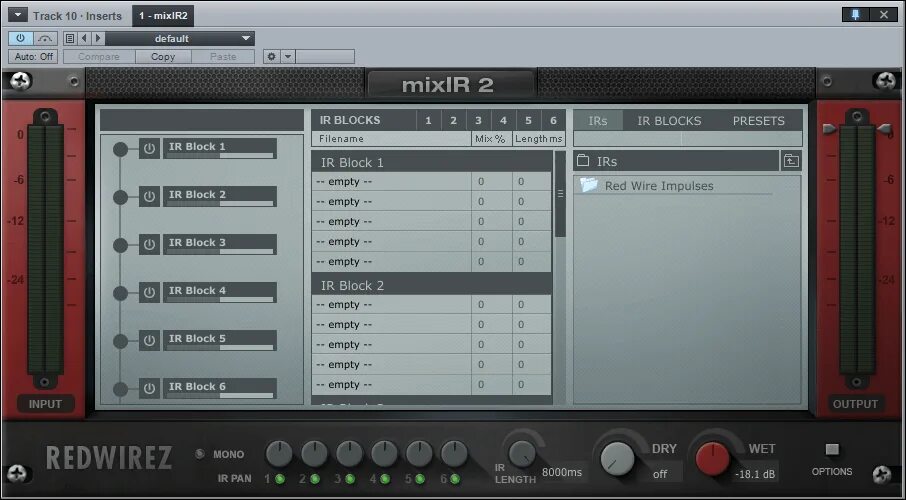Toggle power for IR Block 2
The height and width of the screenshot is (500, 906).
pos(149,197)
